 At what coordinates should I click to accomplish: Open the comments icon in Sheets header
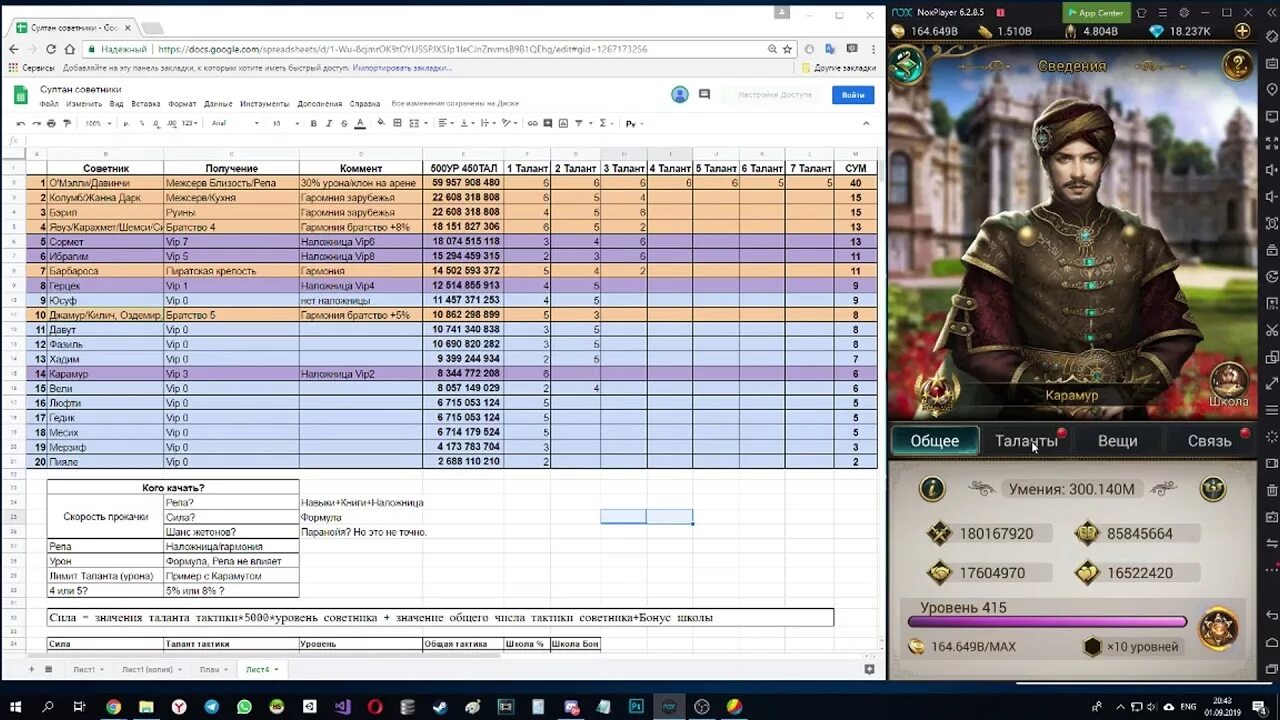(704, 95)
